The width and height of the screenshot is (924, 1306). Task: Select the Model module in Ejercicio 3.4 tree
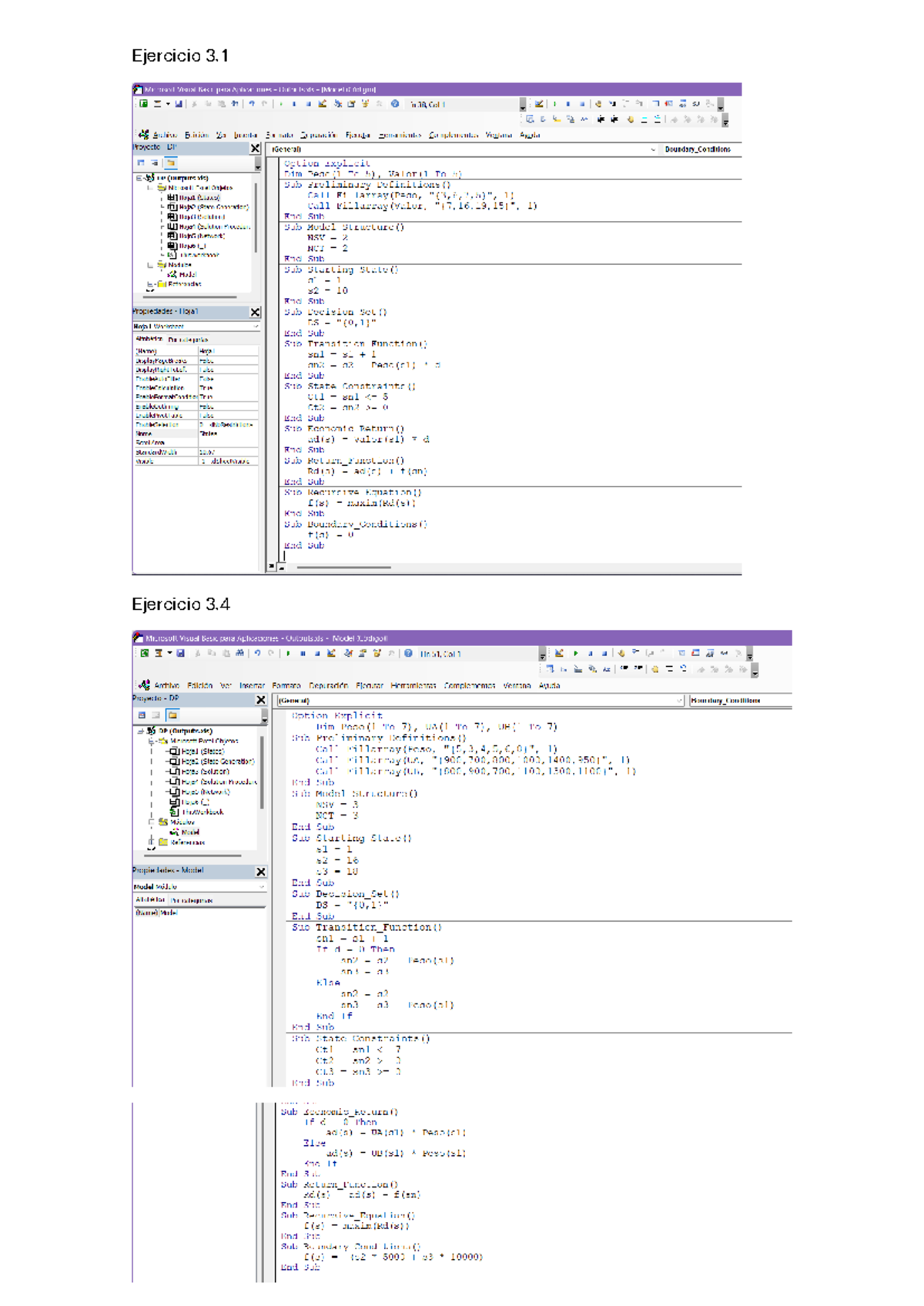185,832
